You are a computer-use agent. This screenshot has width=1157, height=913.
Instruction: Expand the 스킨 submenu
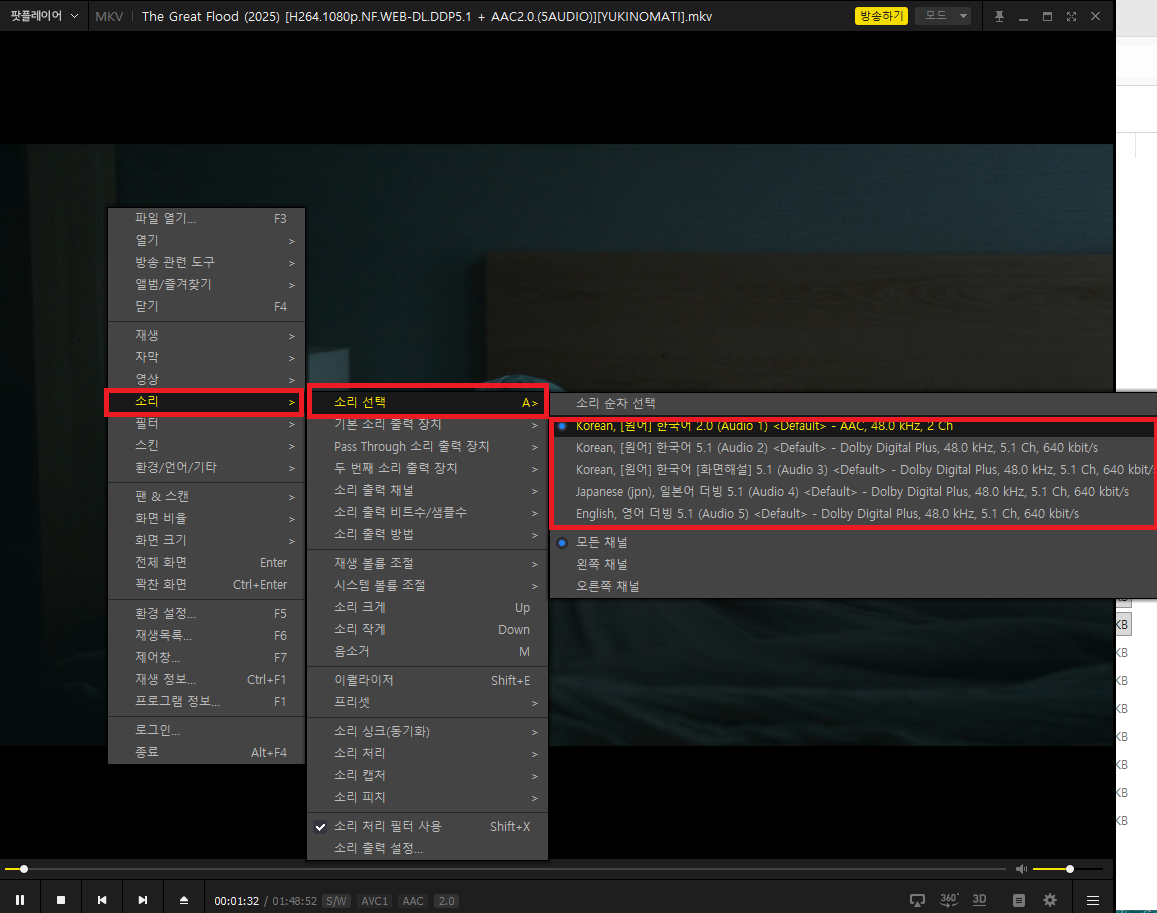pos(207,446)
